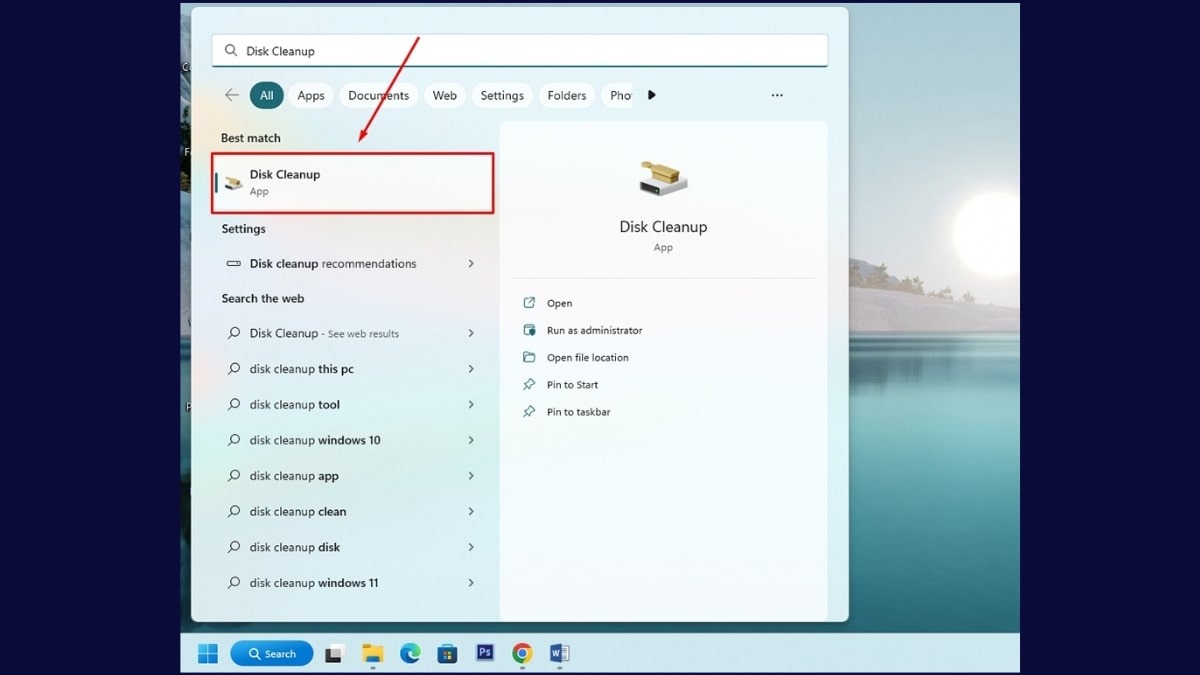The image size is (1200, 675).
Task: Open Microsoft Word from the taskbar
Action: (x=559, y=653)
